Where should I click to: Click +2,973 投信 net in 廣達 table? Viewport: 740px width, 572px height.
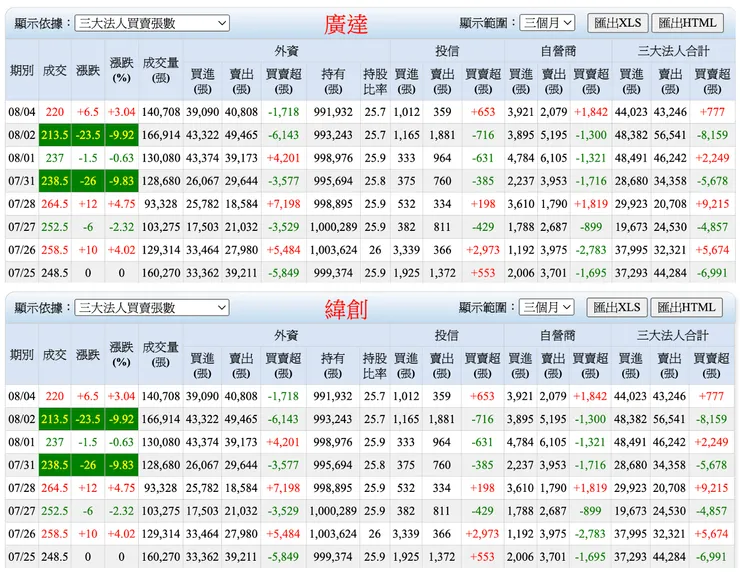(482, 250)
